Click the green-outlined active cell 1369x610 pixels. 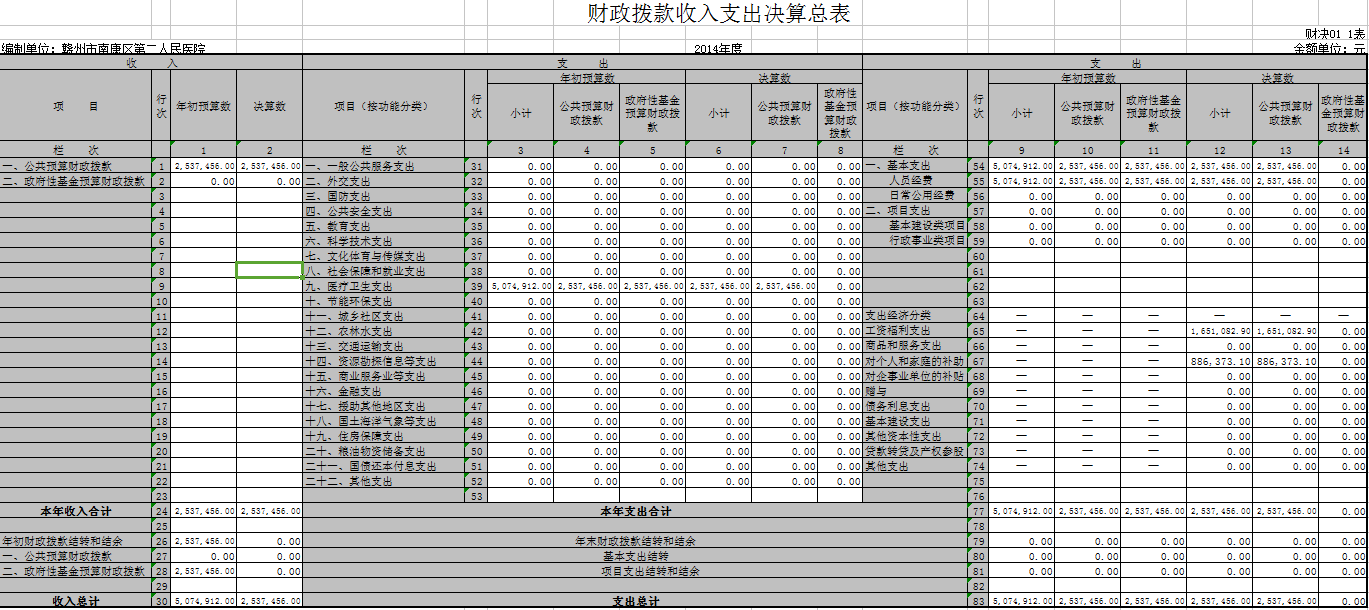point(269,271)
